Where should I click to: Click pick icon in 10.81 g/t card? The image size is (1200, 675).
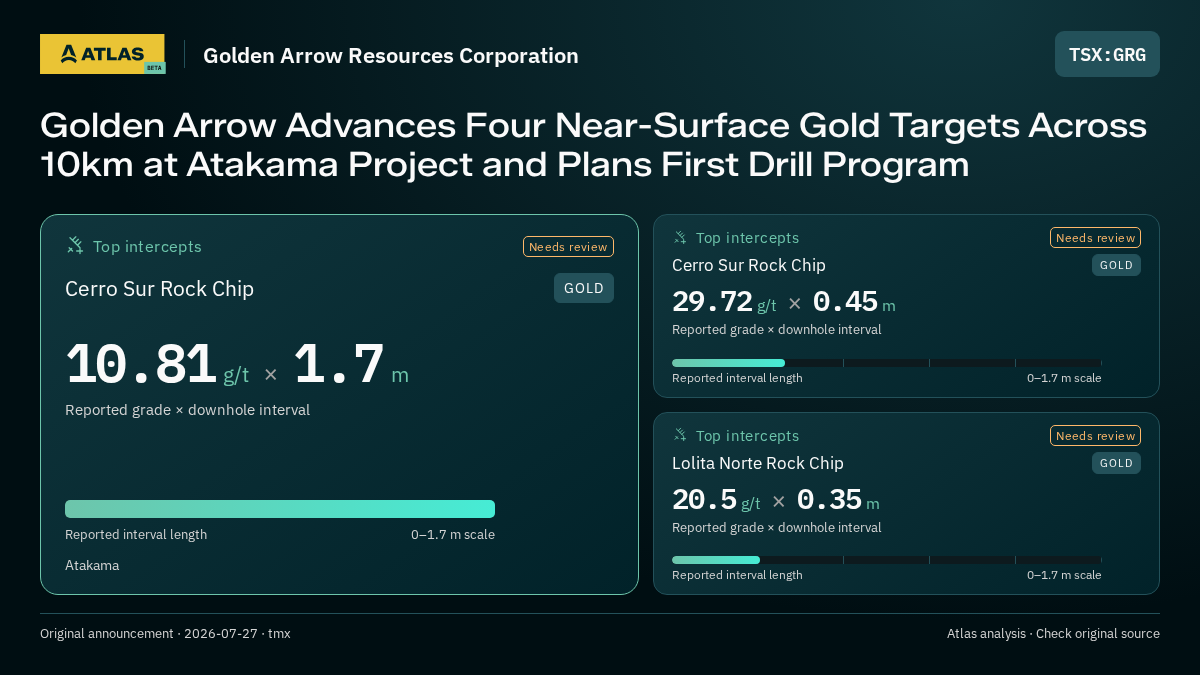(75, 246)
